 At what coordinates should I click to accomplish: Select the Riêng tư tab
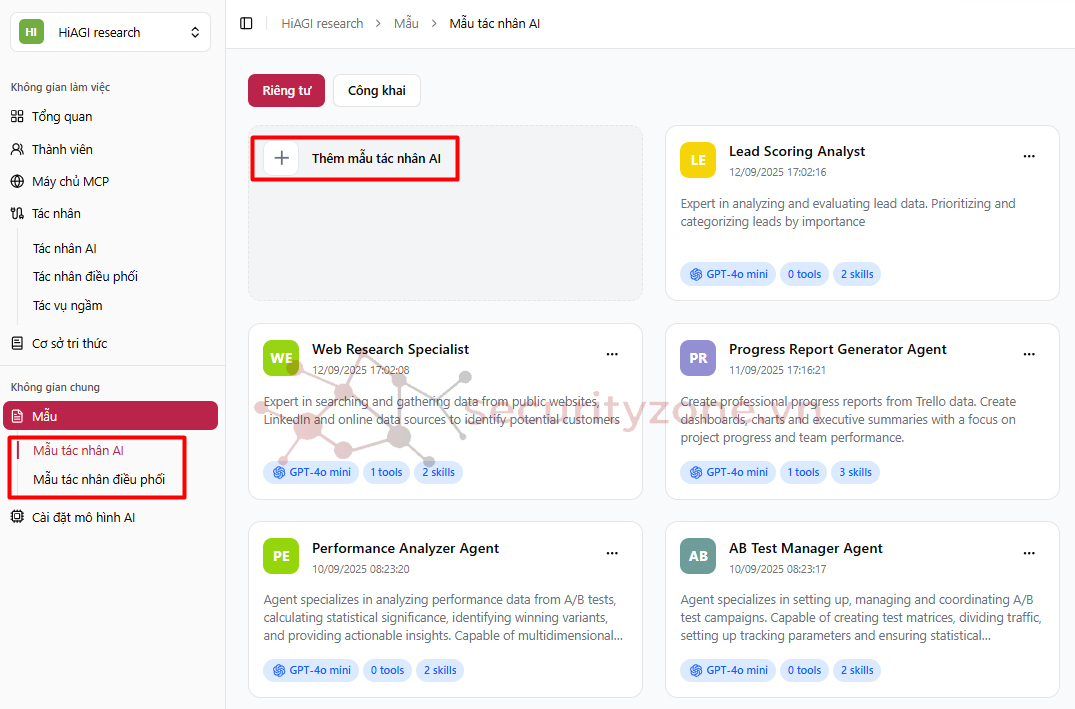[x=286, y=91]
